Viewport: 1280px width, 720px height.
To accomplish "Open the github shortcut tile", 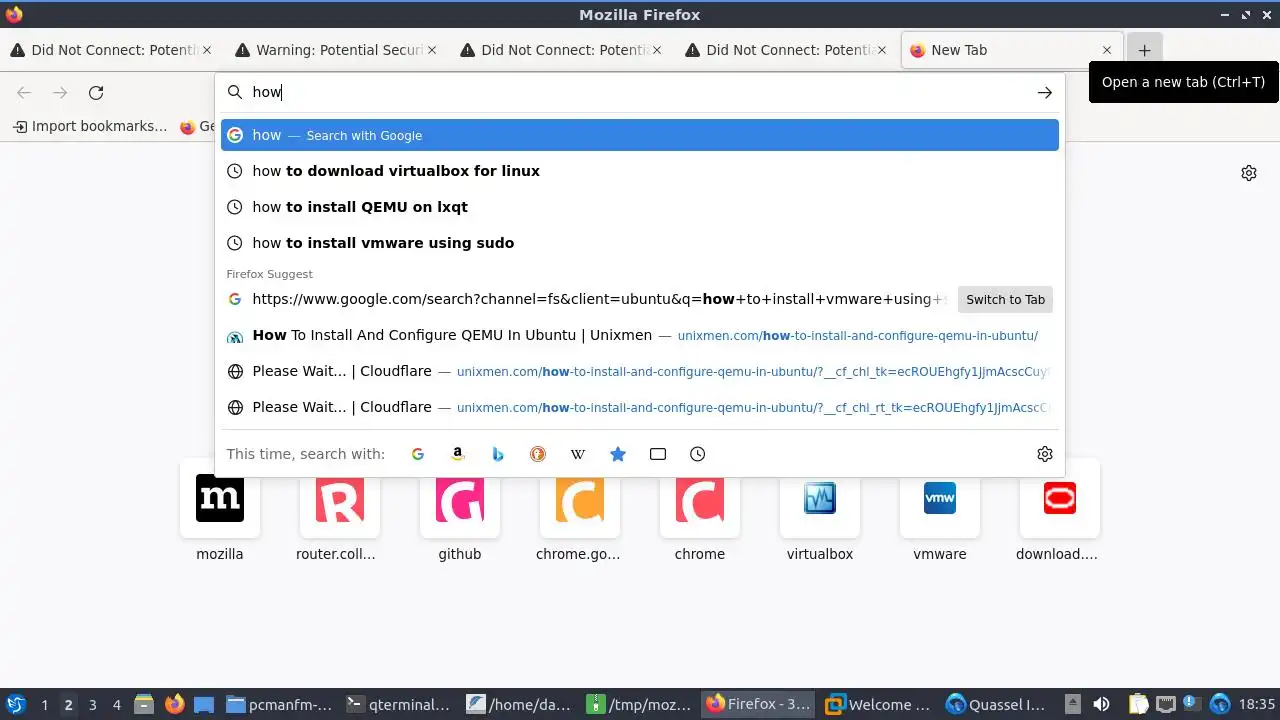I will [460, 510].
